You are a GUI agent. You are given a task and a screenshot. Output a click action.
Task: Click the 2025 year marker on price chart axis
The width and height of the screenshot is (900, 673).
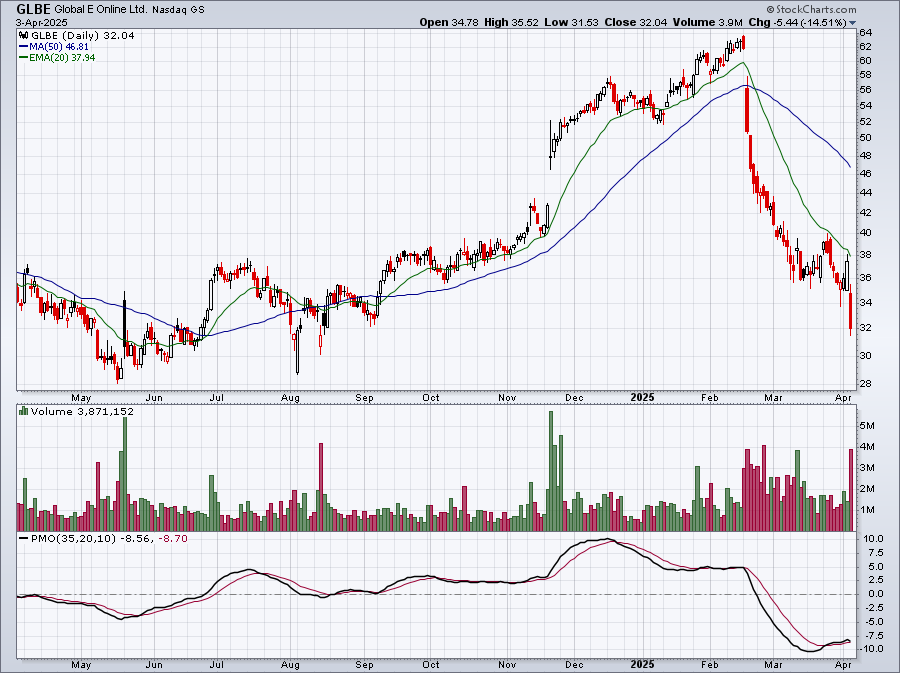[x=644, y=397]
